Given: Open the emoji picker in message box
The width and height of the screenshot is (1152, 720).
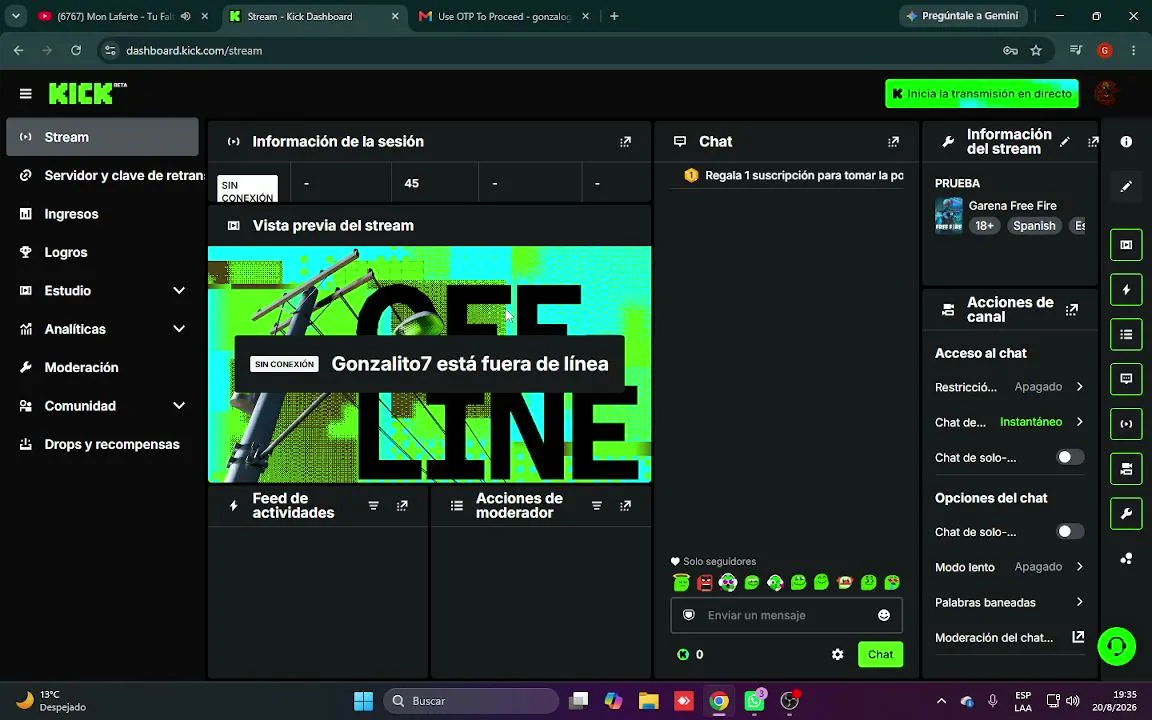Looking at the screenshot, I should (x=884, y=615).
